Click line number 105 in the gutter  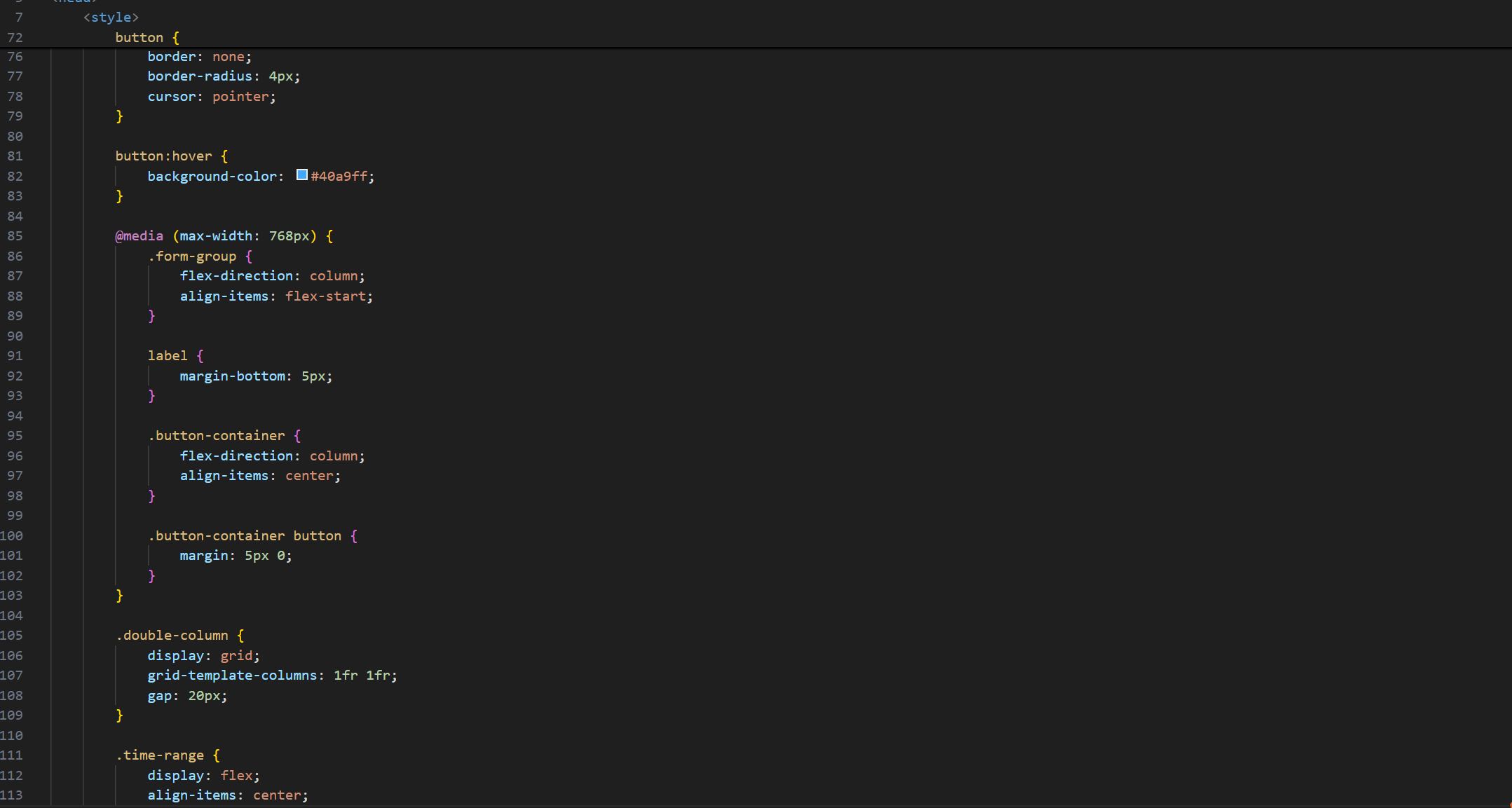coord(12,636)
